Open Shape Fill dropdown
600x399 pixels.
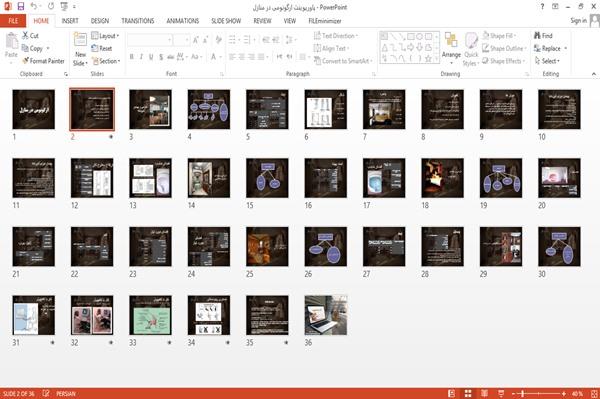pos(499,36)
